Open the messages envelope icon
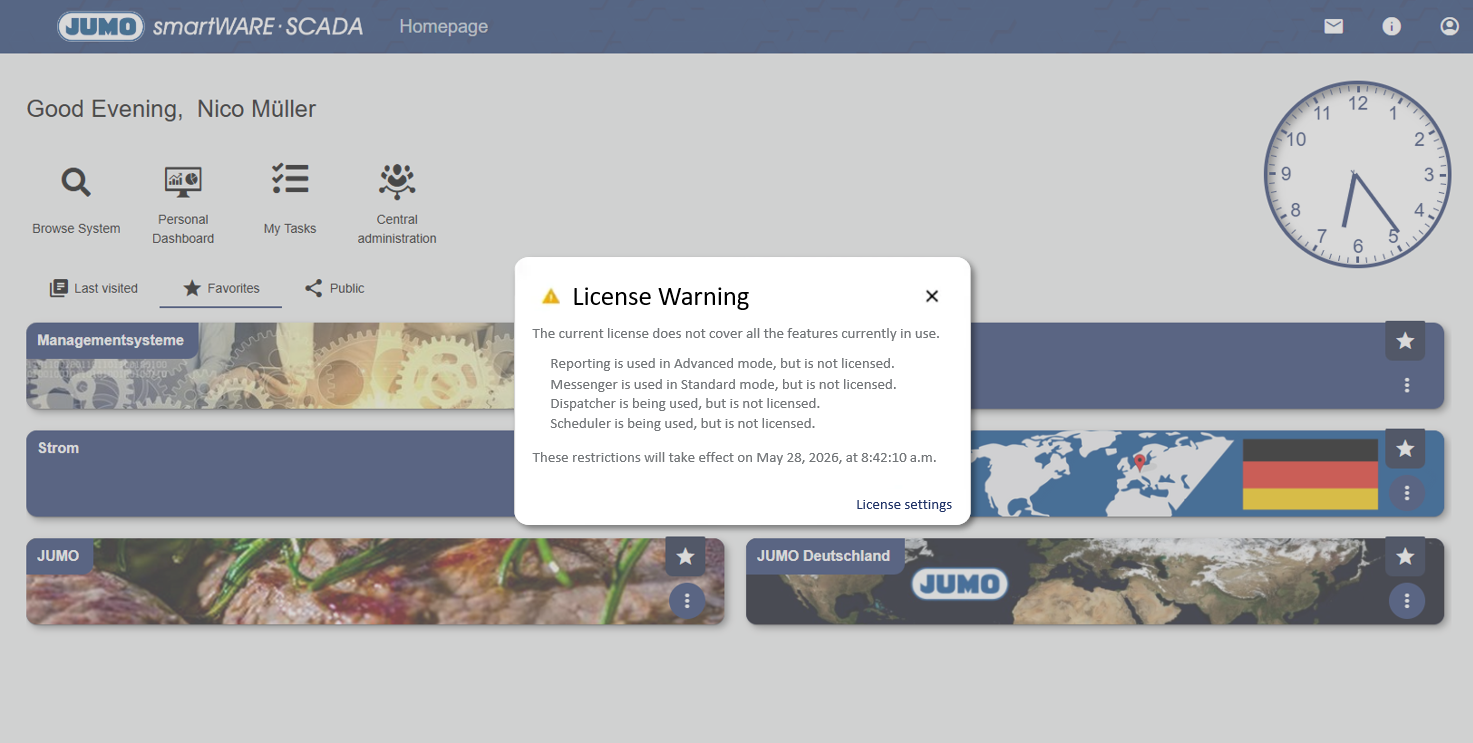The height and width of the screenshot is (743, 1473). point(1333,27)
